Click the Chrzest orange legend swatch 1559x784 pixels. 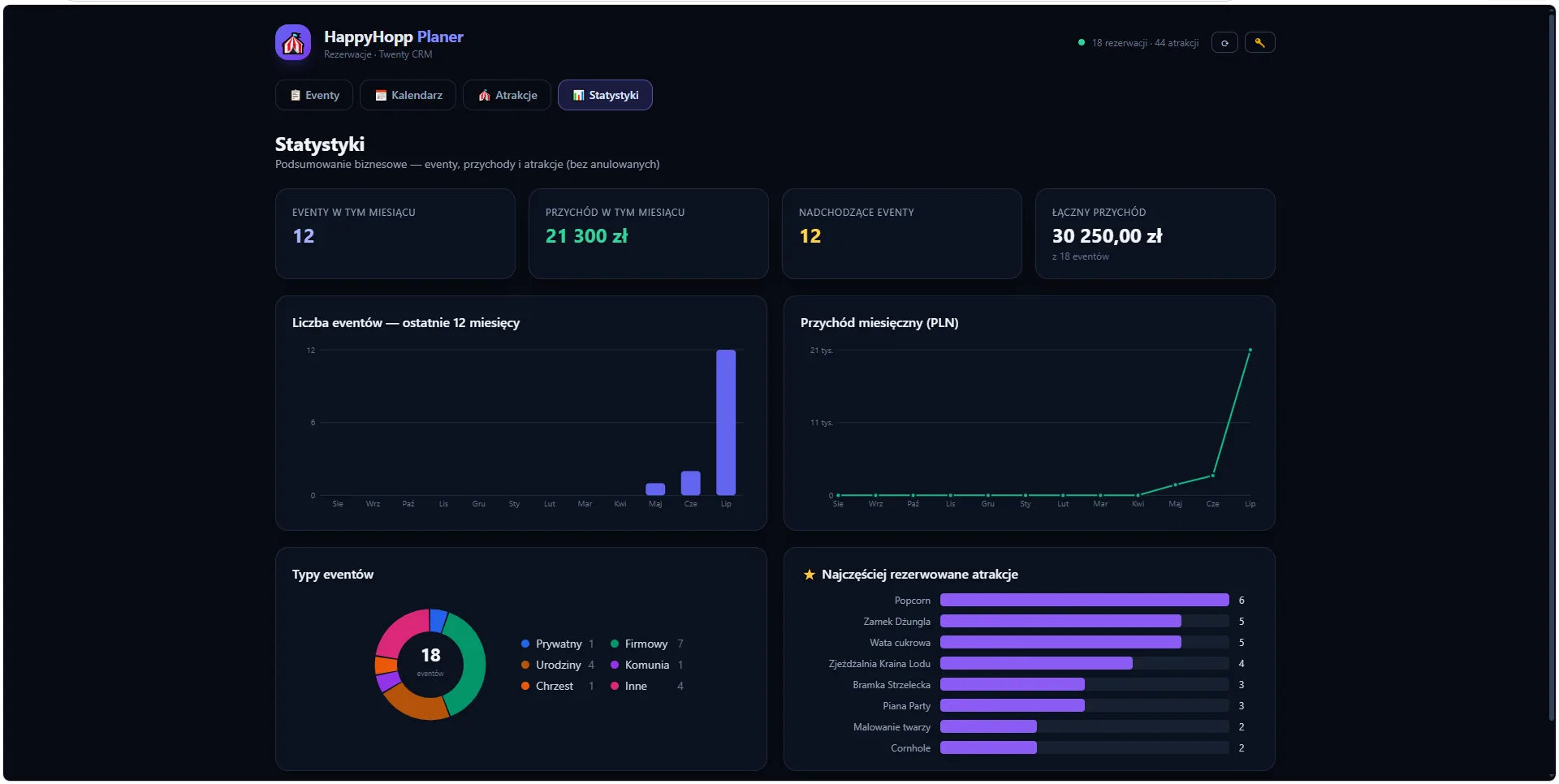525,686
